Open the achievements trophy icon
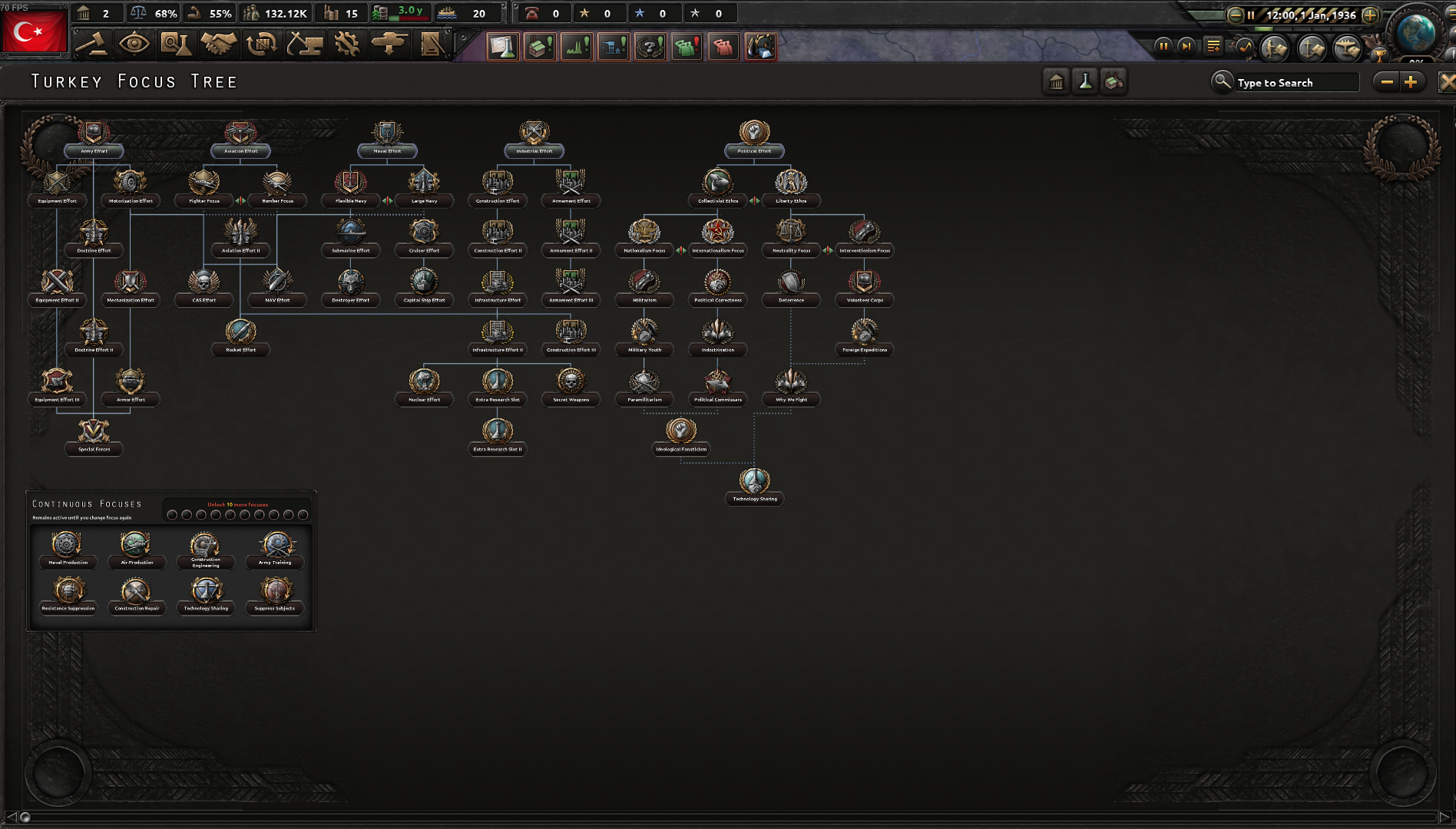The image size is (1456, 829). pos(1379,54)
